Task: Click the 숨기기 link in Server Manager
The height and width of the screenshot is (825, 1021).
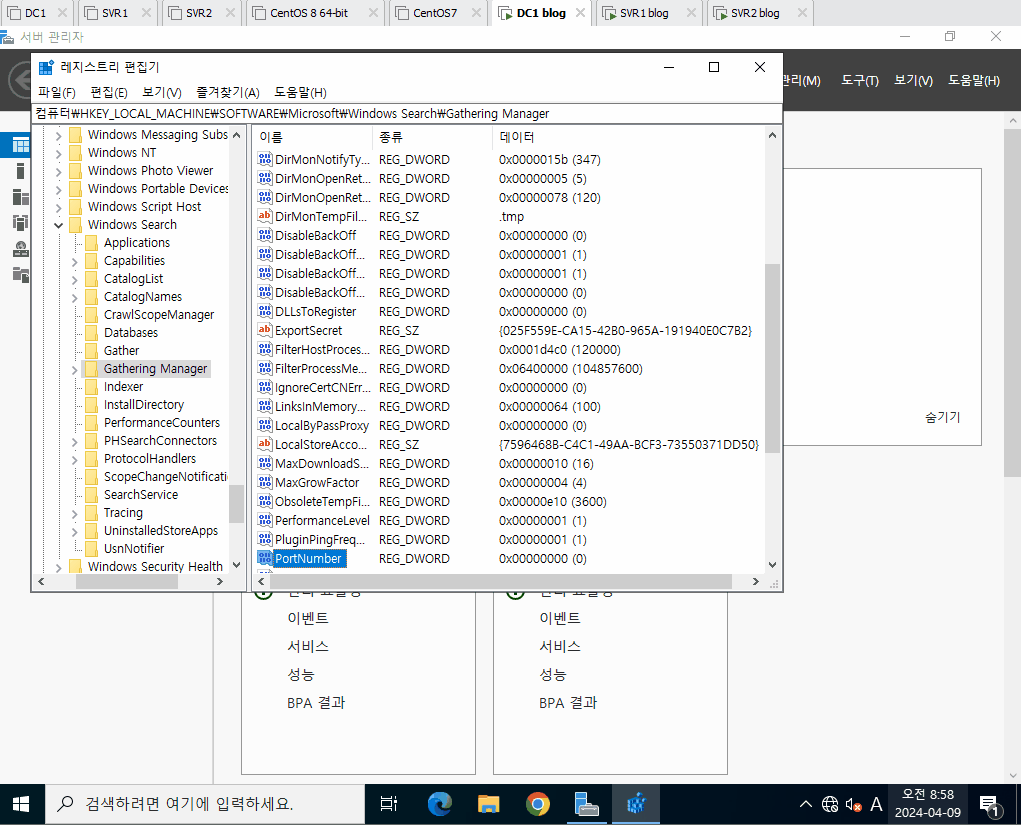Action: 942,417
